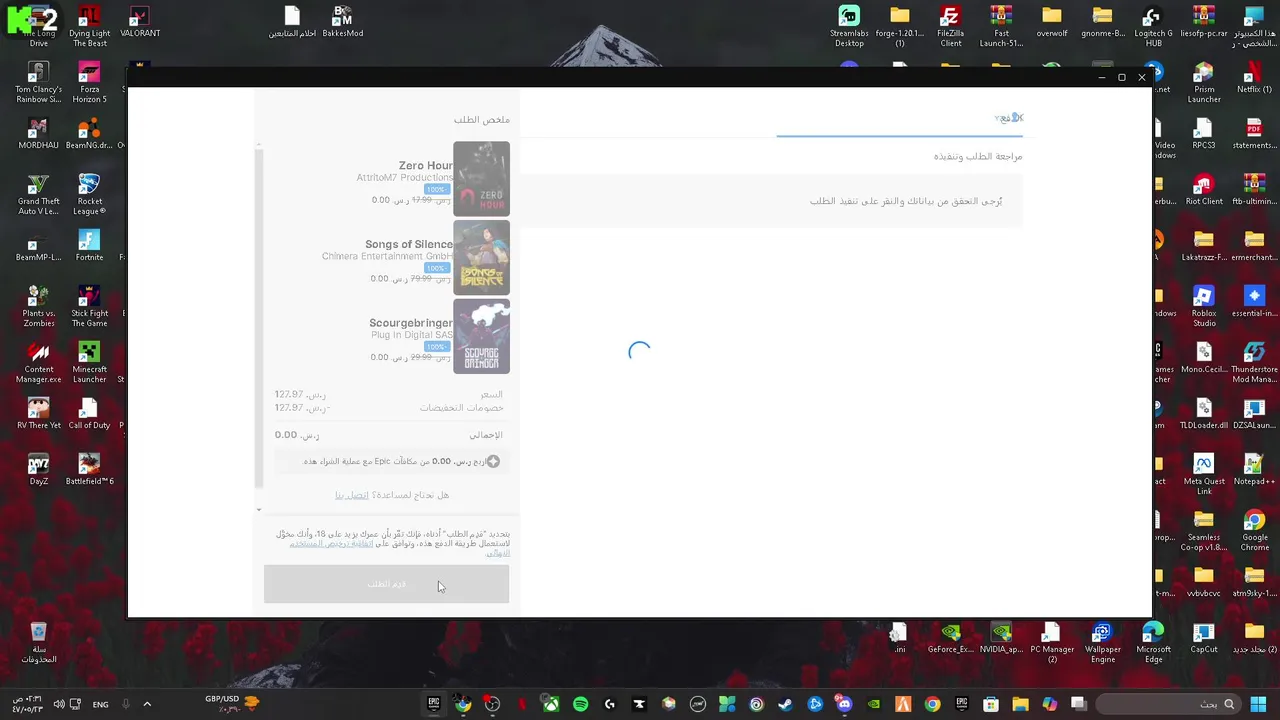The image size is (1280, 720).
Task: Click the volume speaker icon in tray
Action: [x=58, y=704]
